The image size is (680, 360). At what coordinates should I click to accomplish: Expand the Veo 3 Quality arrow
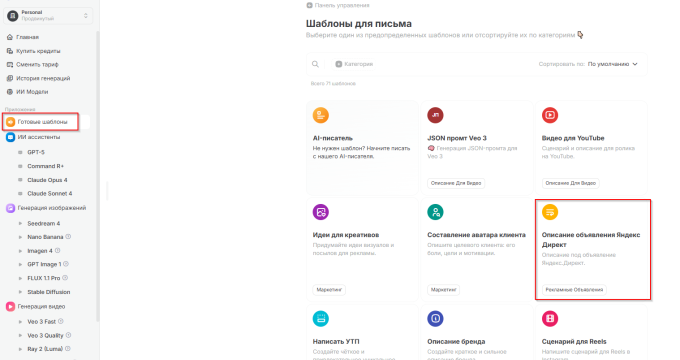point(20,335)
